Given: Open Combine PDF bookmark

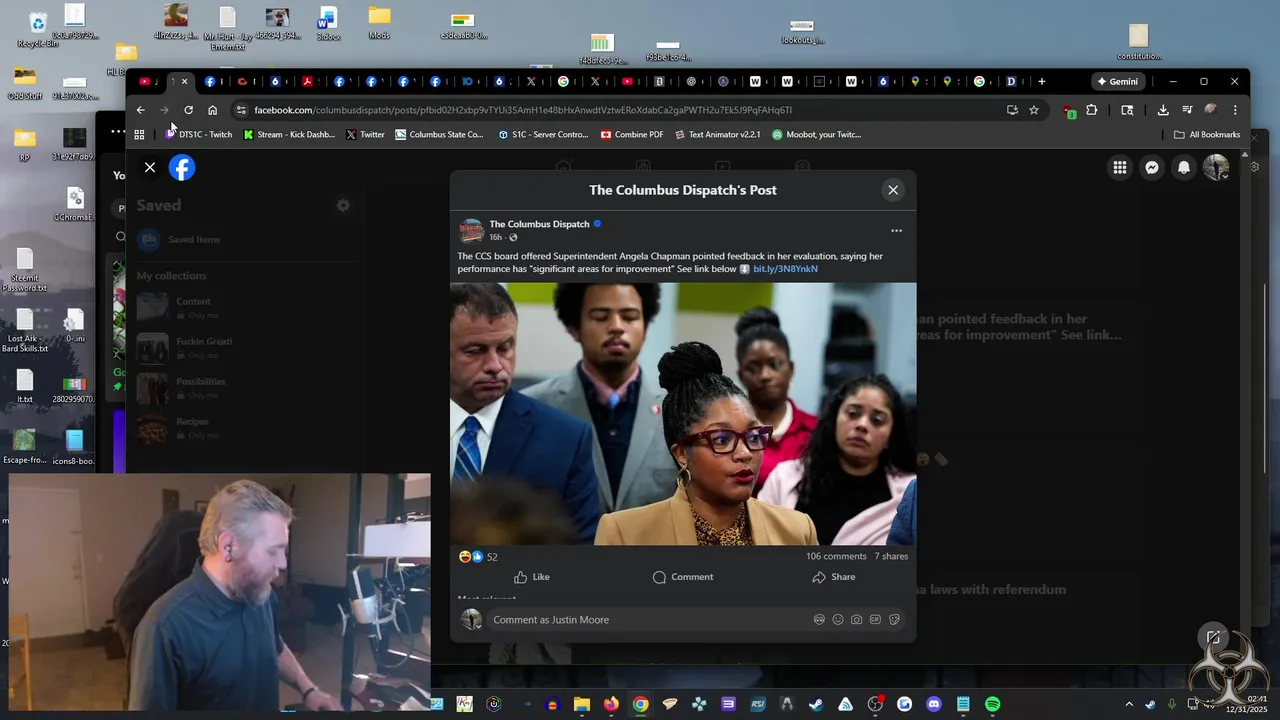Looking at the screenshot, I should [x=632, y=135].
